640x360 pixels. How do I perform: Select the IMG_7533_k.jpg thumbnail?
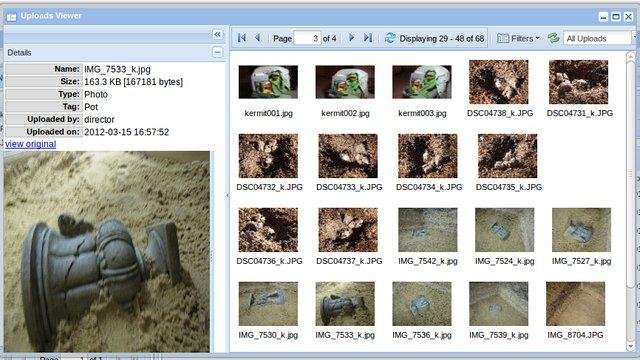[345, 304]
